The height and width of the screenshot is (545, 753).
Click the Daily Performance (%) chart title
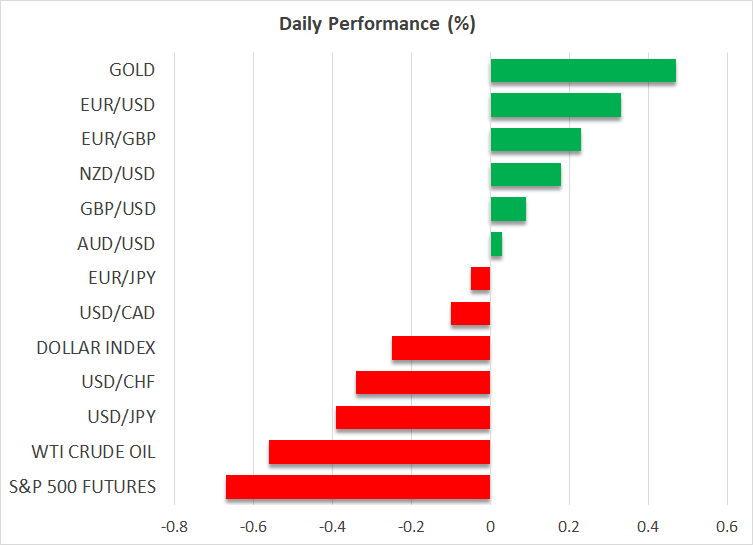pyautogui.click(x=376, y=23)
